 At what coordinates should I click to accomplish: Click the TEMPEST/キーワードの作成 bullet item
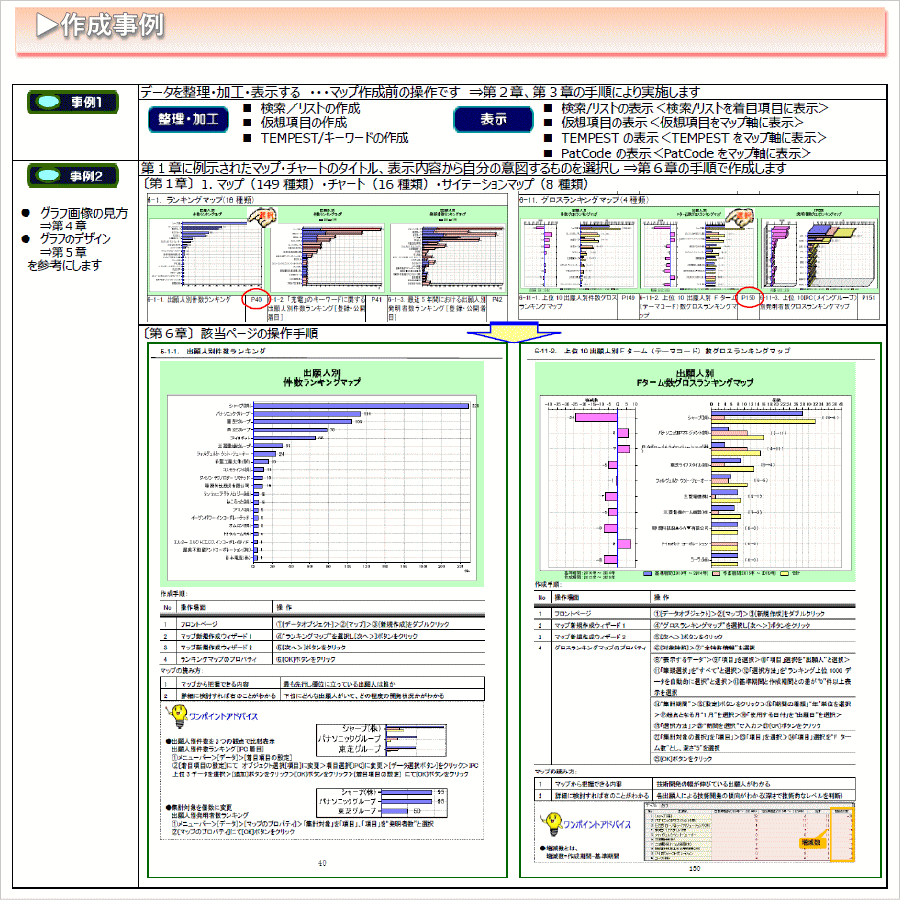click(x=334, y=137)
